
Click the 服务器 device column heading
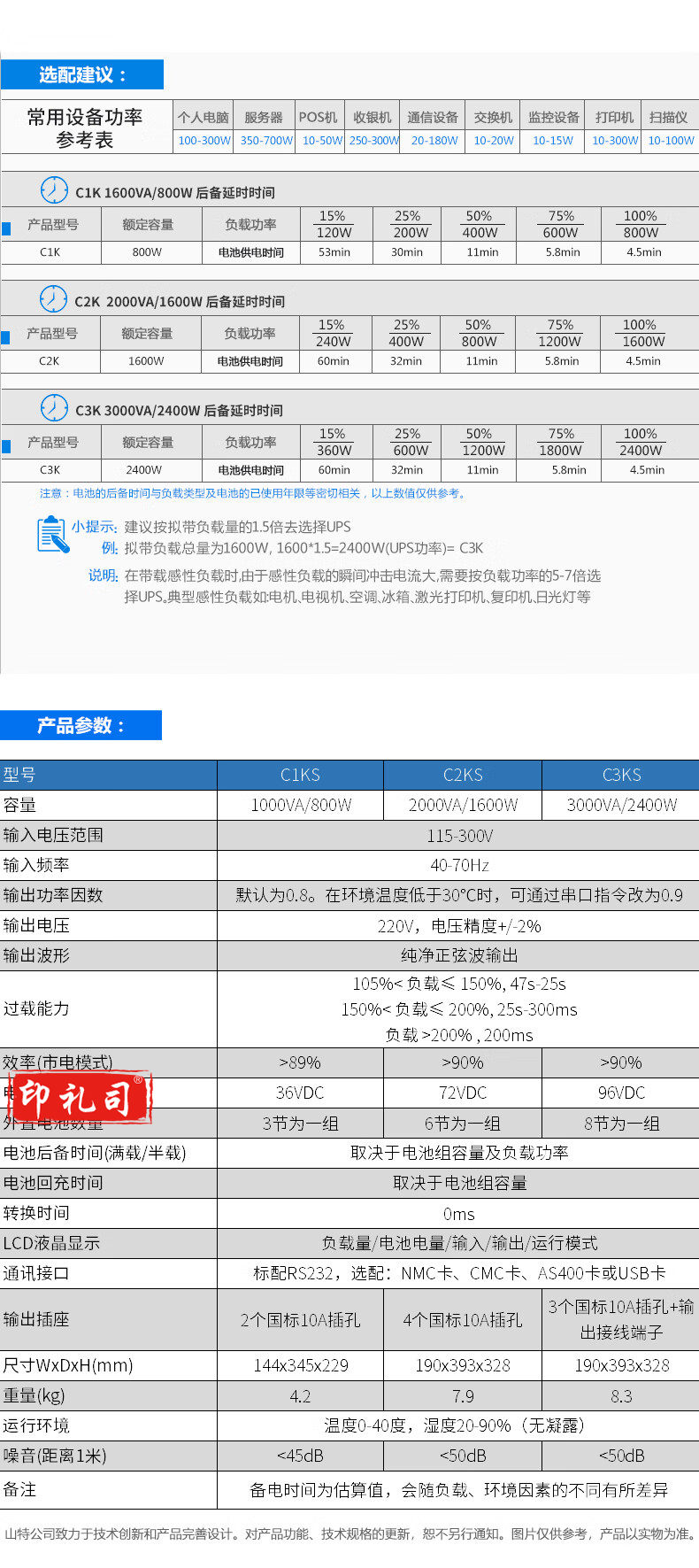tap(264, 117)
